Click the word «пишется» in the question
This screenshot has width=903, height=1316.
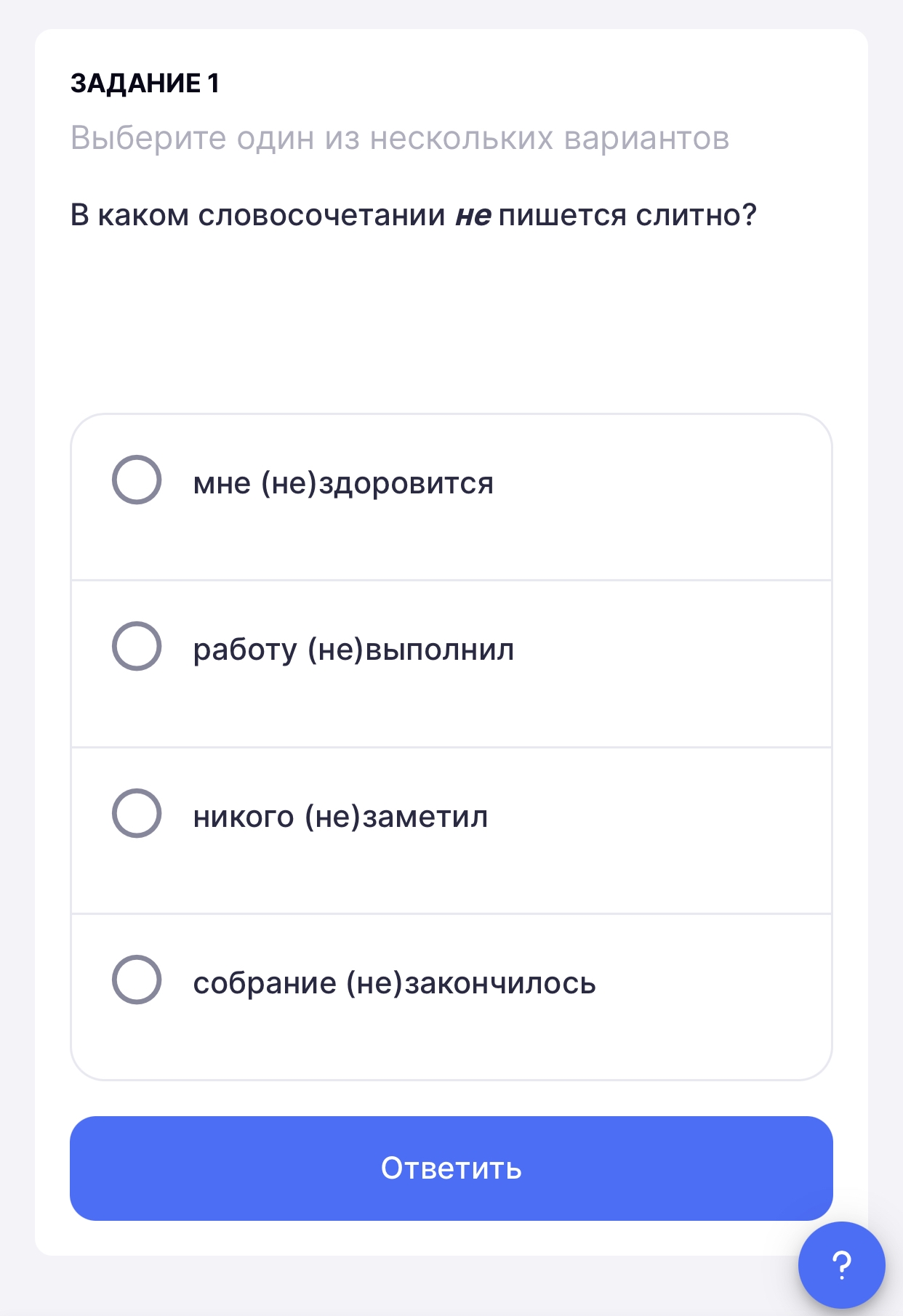(x=563, y=216)
